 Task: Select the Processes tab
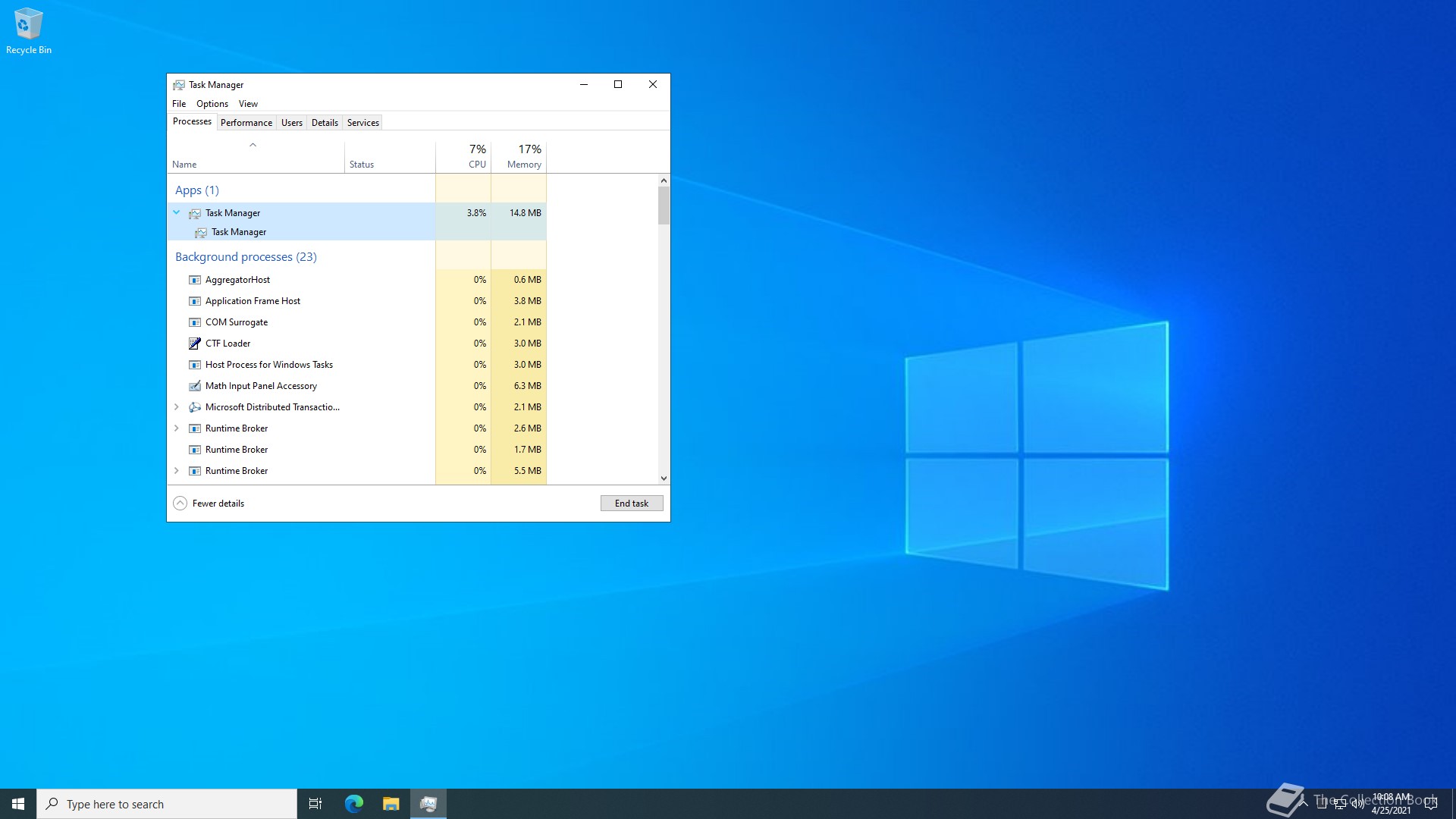tap(192, 121)
